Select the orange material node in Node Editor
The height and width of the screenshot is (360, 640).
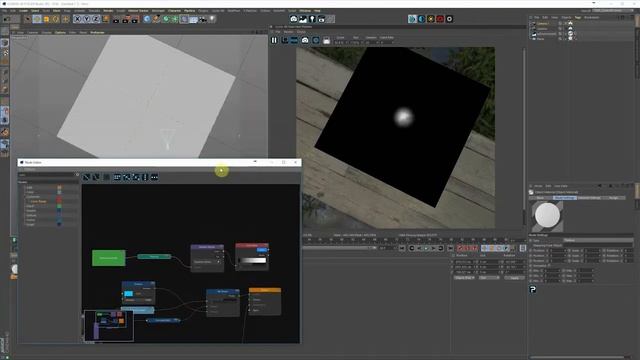(x=265, y=301)
